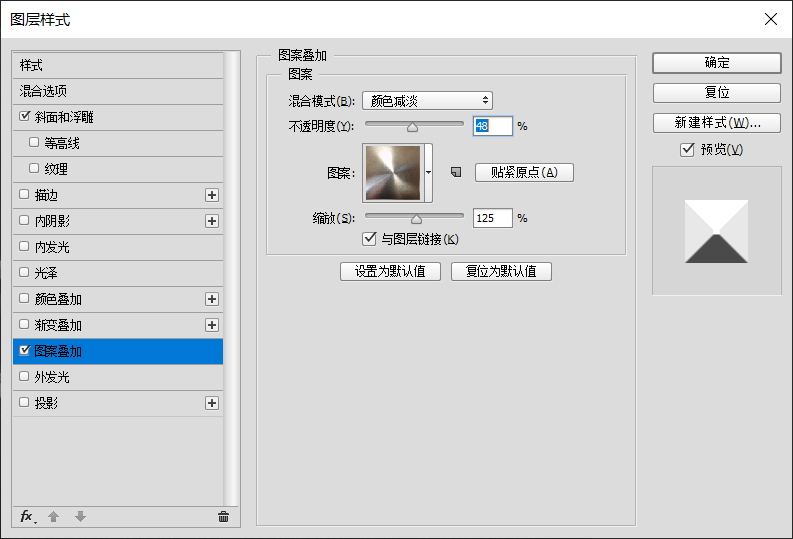Image resolution: width=793 pixels, height=539 pixels.
Task: Click the 贴紧原点 button
Action: click(x=524, y=172)
